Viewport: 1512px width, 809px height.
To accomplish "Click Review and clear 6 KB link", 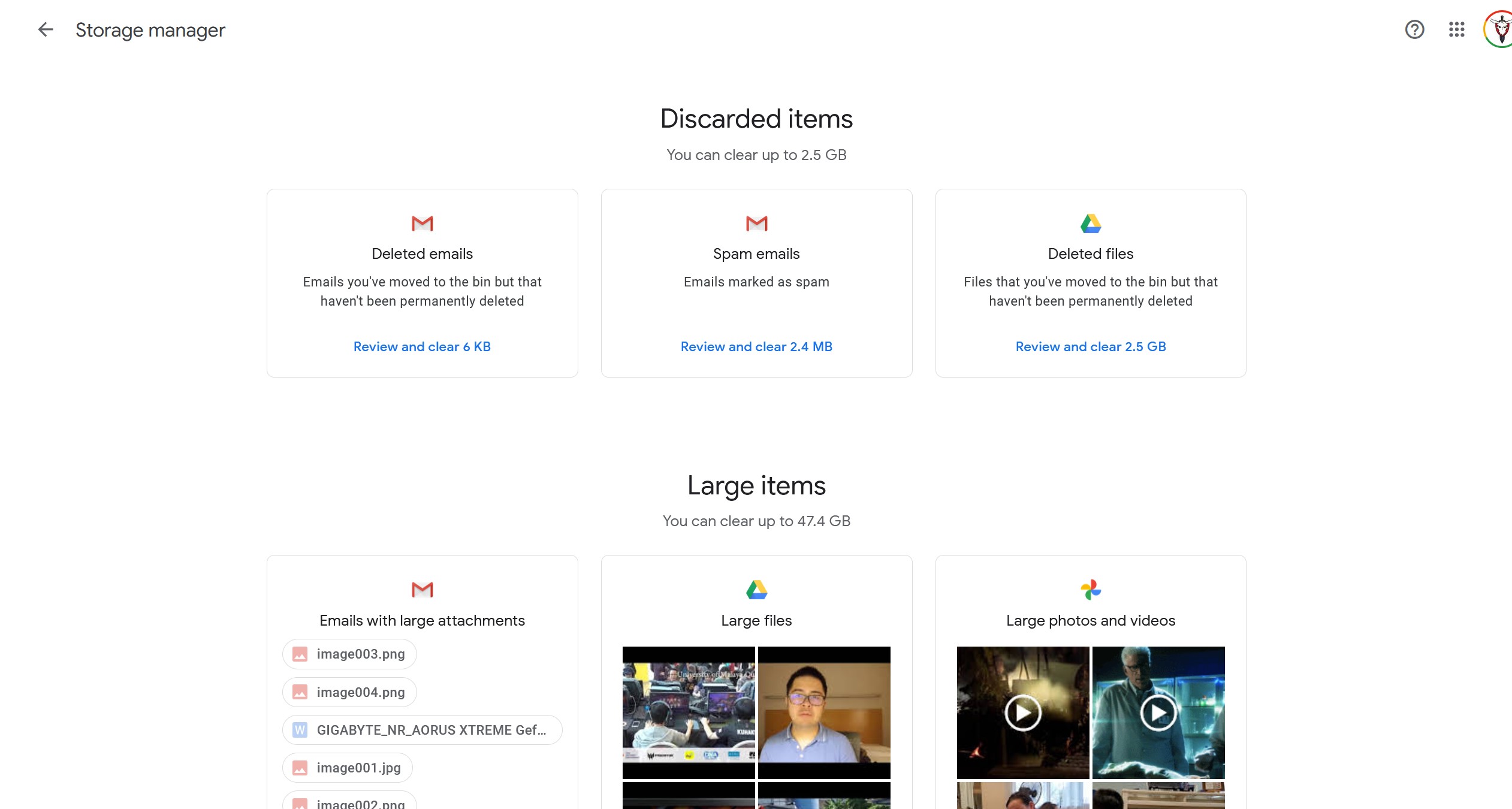I will [422, 346].
